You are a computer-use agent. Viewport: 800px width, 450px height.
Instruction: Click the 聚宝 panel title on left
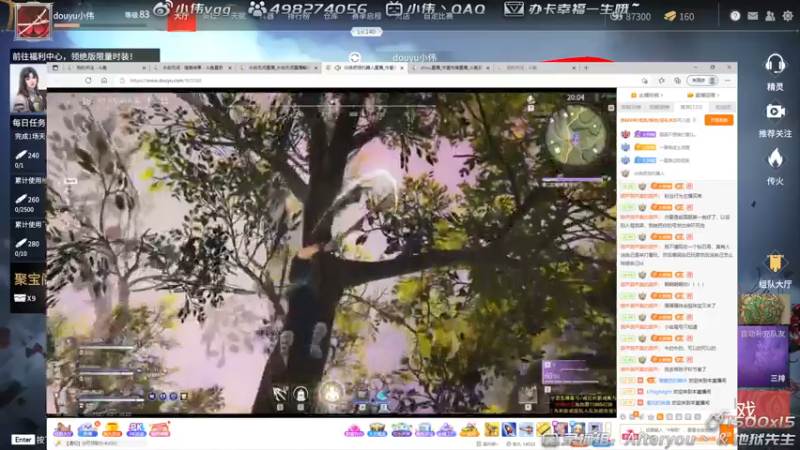pyautogui.click(x=30, y=279)
